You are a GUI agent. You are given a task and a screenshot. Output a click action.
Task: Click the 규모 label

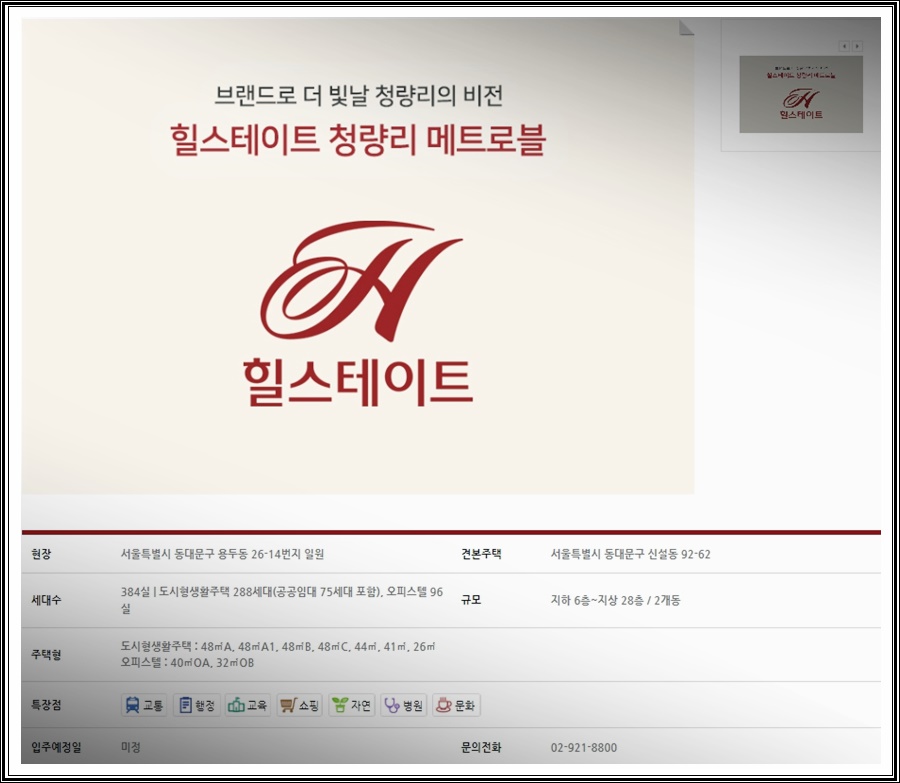point(471,600)
